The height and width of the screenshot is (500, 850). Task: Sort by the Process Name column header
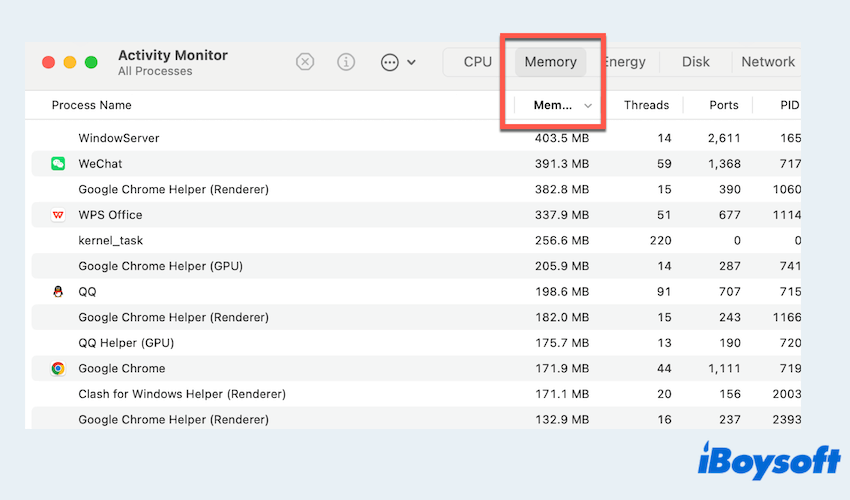tap(92, 105)
